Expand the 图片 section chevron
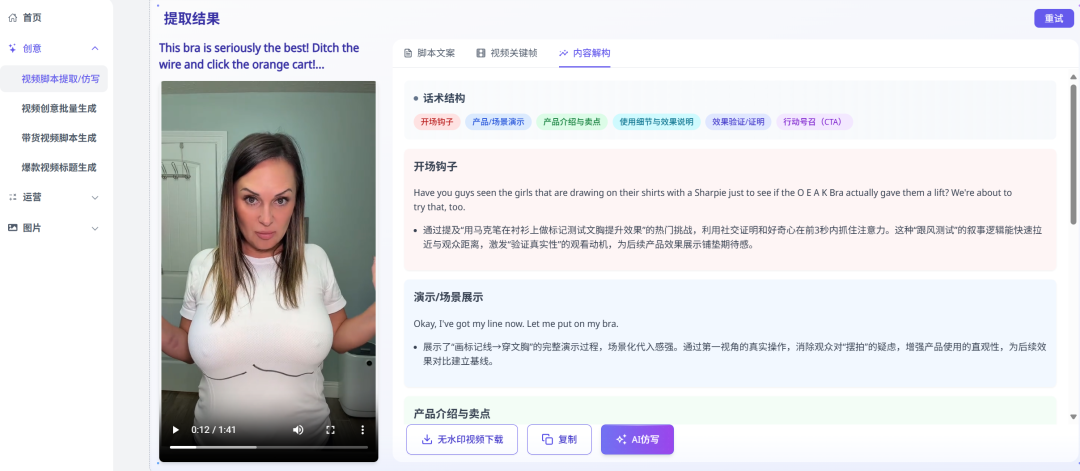Viewport: 1080px width, 471px height. [95, 228]
